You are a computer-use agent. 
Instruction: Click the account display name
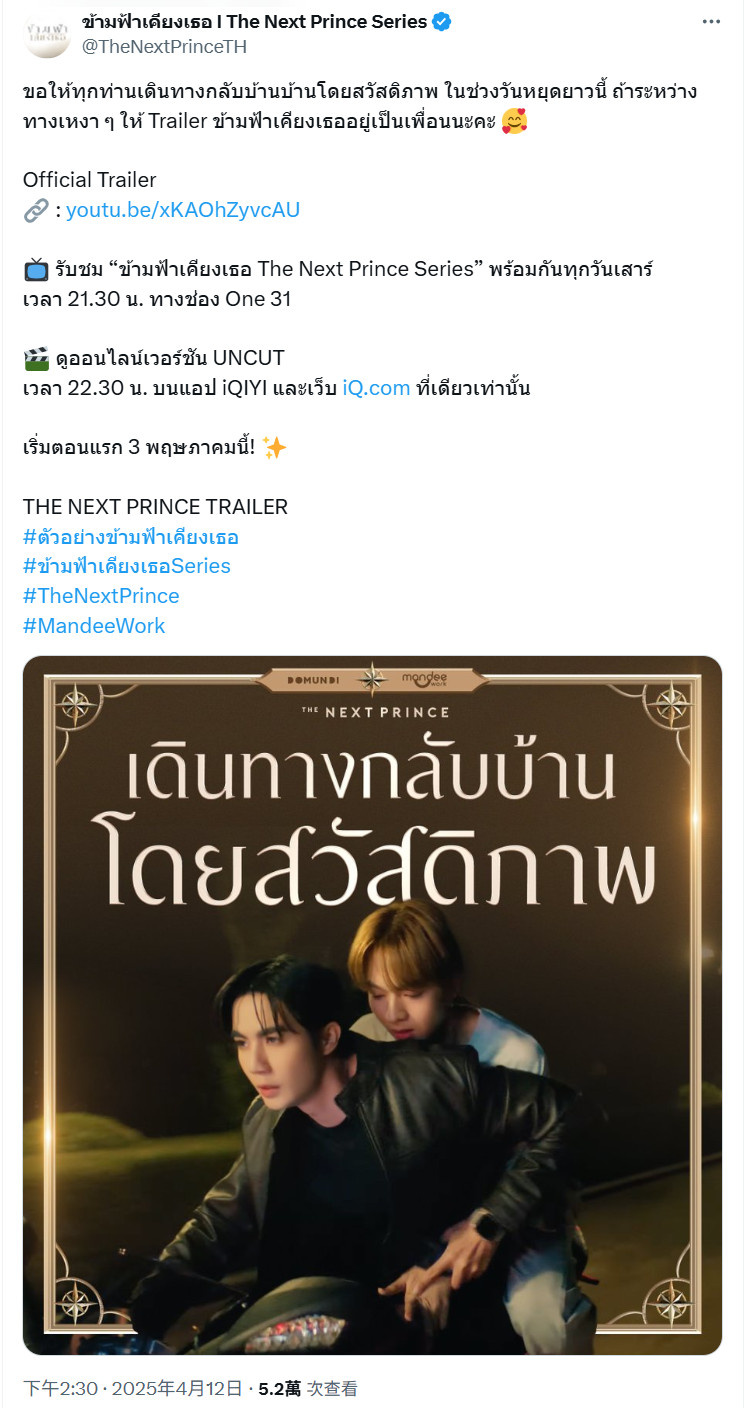coord(255,21)
